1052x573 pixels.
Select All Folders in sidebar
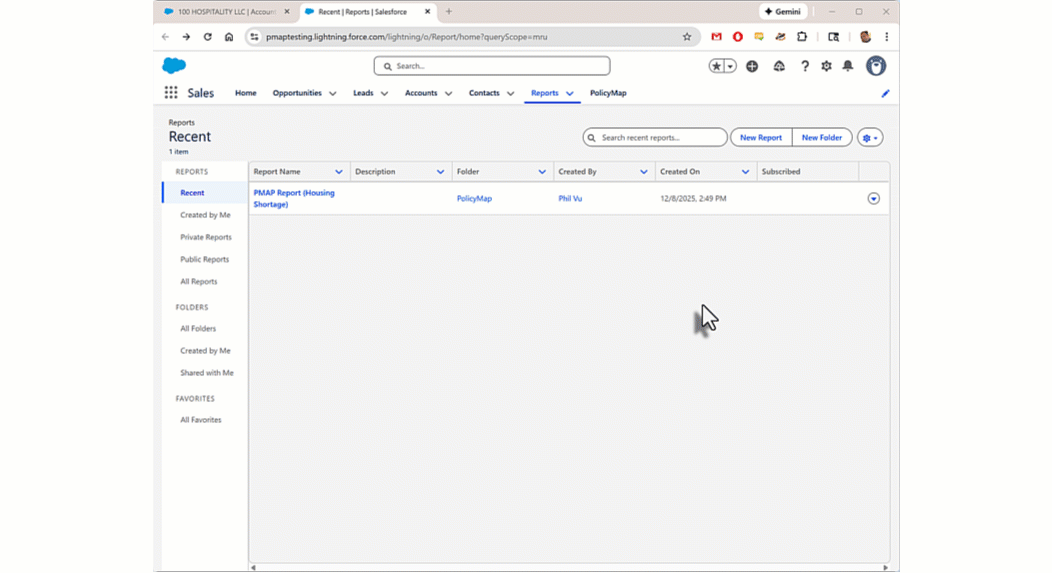tap(198, 328)
